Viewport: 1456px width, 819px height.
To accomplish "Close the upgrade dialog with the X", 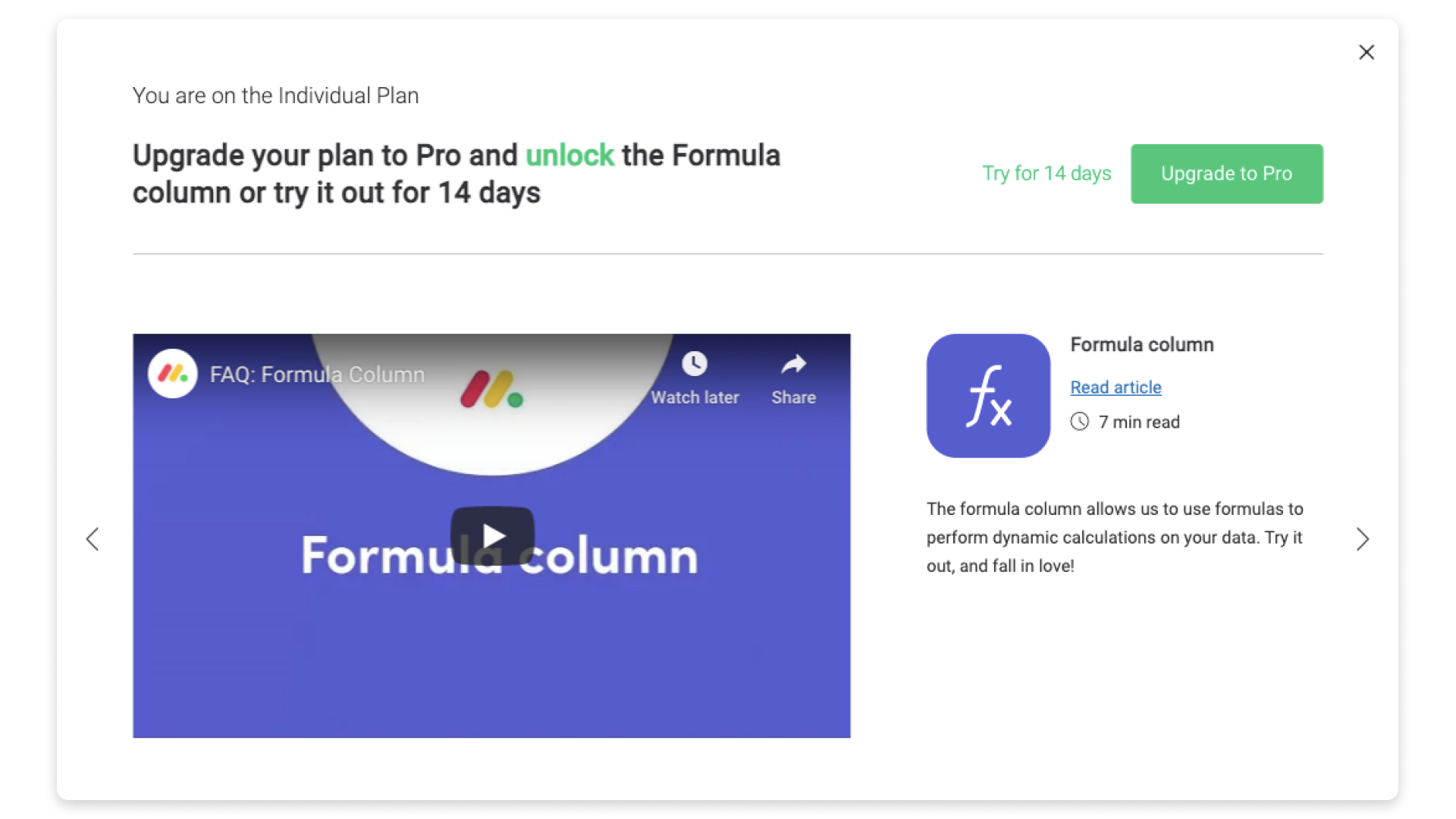I will pyautogui.click(x=1367, y=52).
